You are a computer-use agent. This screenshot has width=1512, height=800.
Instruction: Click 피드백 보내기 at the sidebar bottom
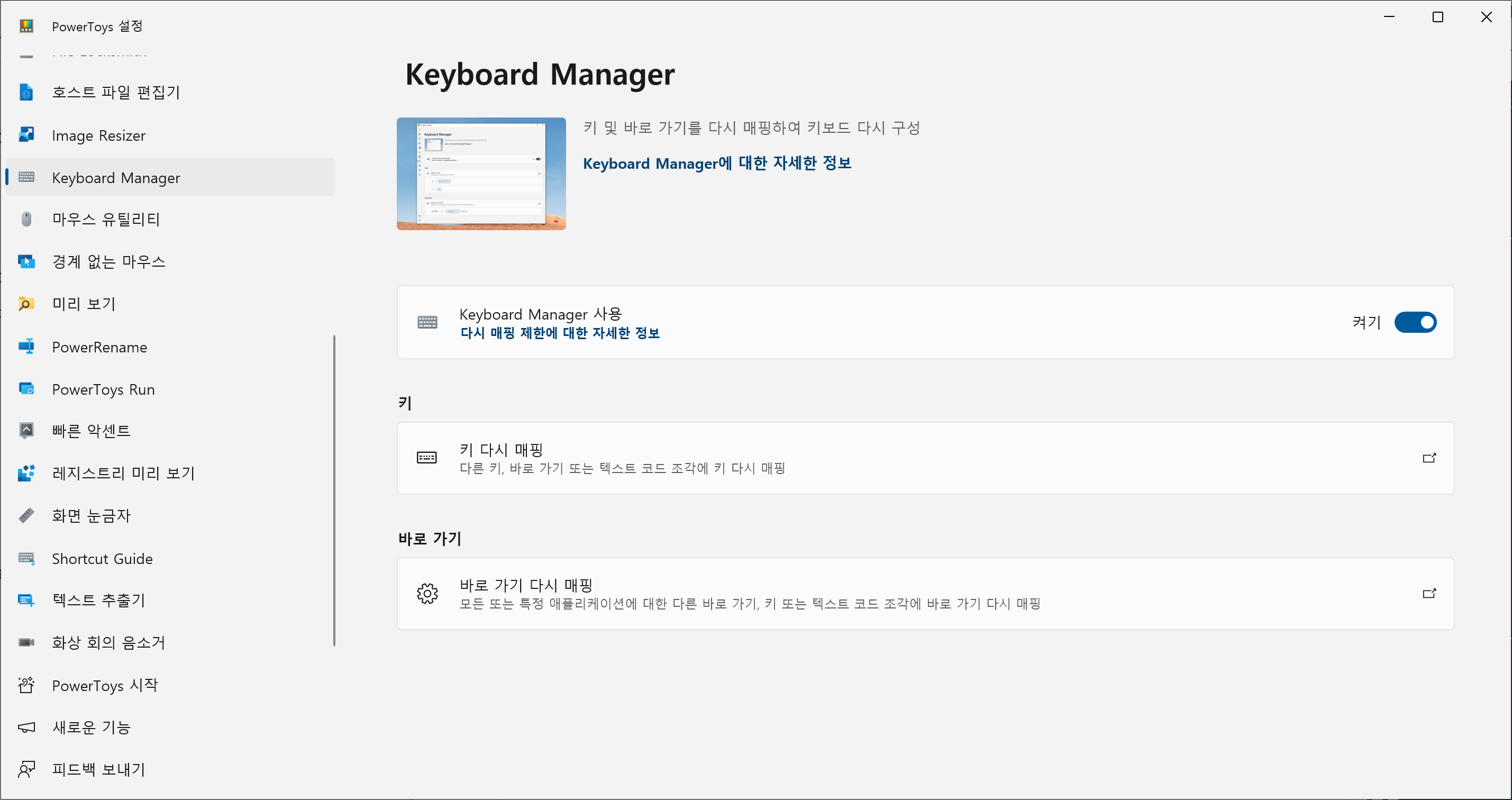98,769
